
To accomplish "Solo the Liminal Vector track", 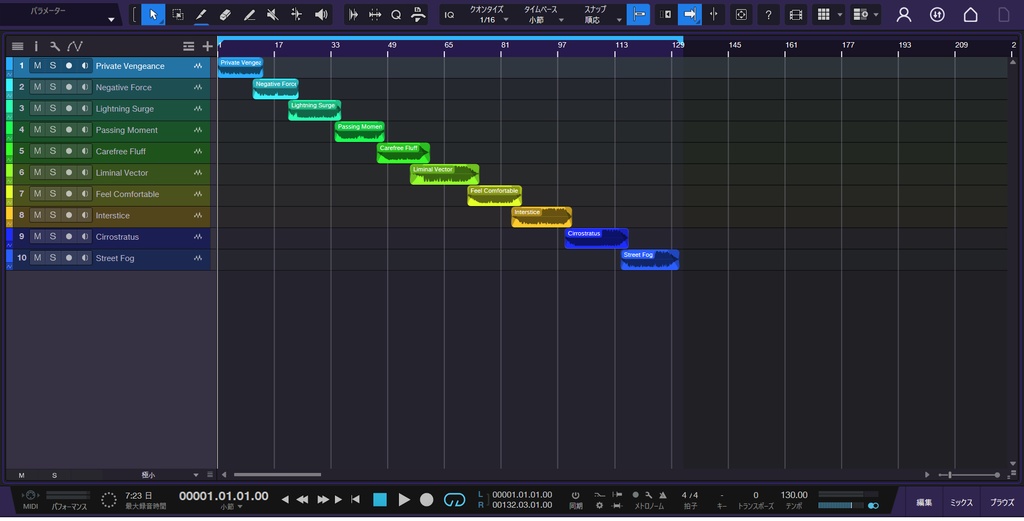I will (x=53, y=172).
